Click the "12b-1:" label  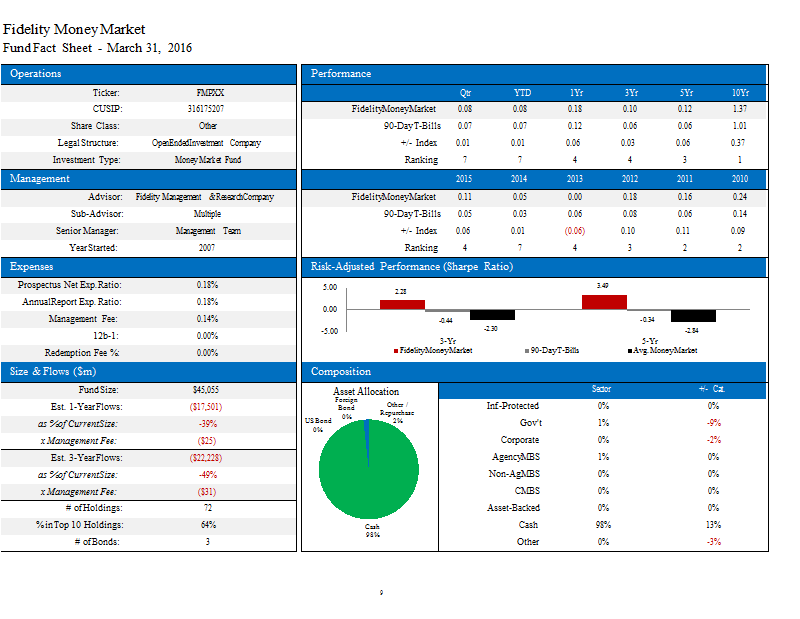(x=106, y=336)
